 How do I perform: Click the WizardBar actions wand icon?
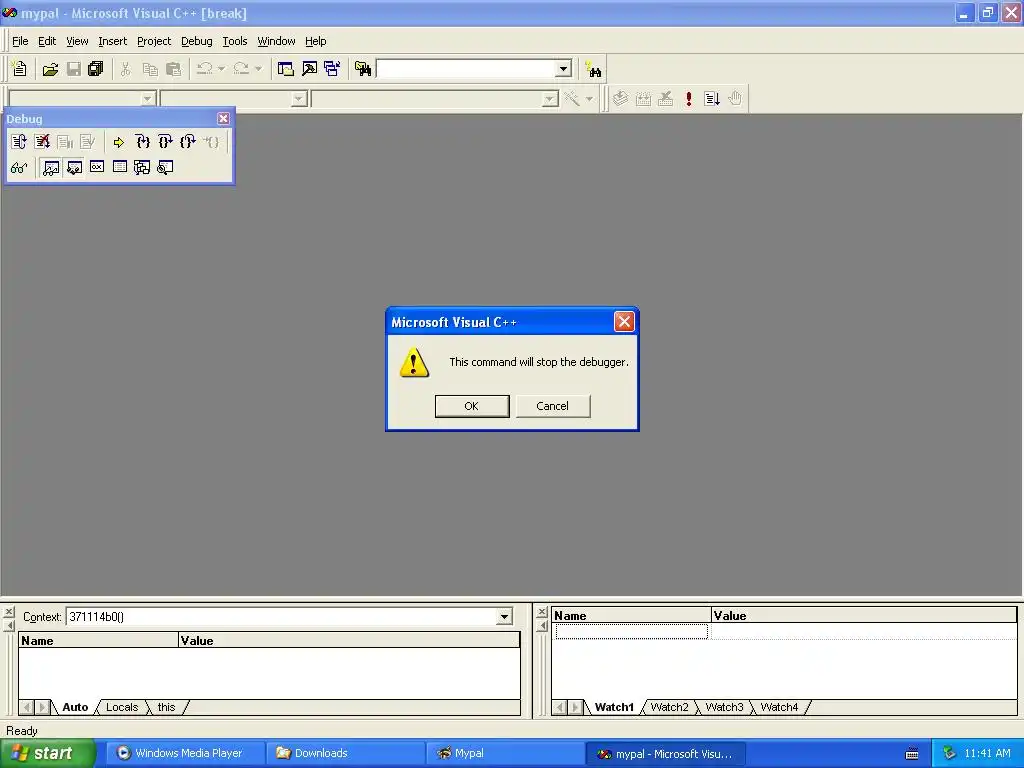tap(571, 99)
